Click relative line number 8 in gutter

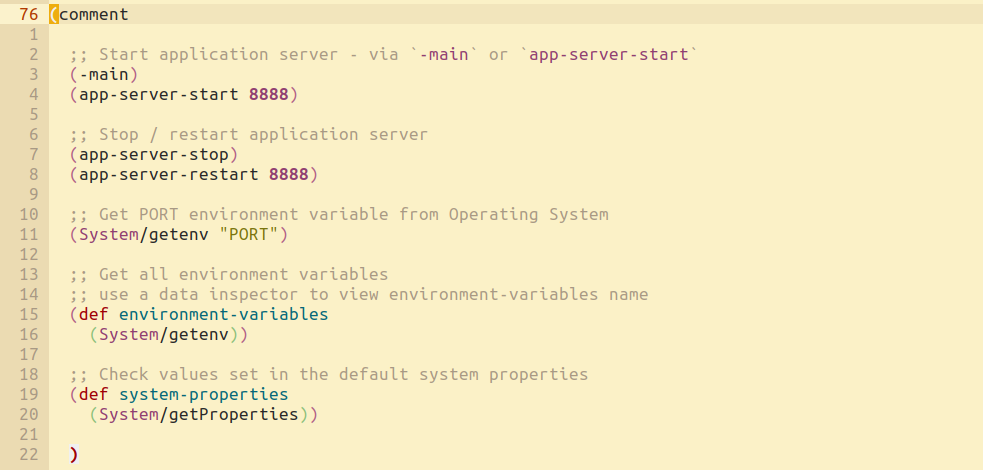tap(34, 174)
